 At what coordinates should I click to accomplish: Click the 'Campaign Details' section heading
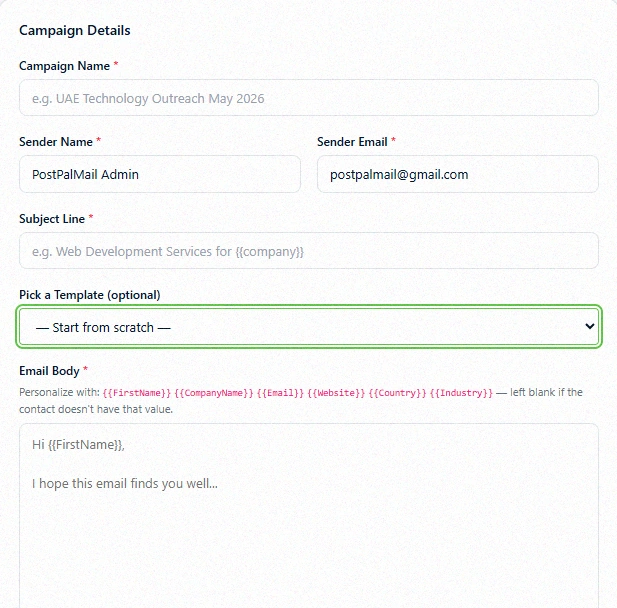coord(75,30)
